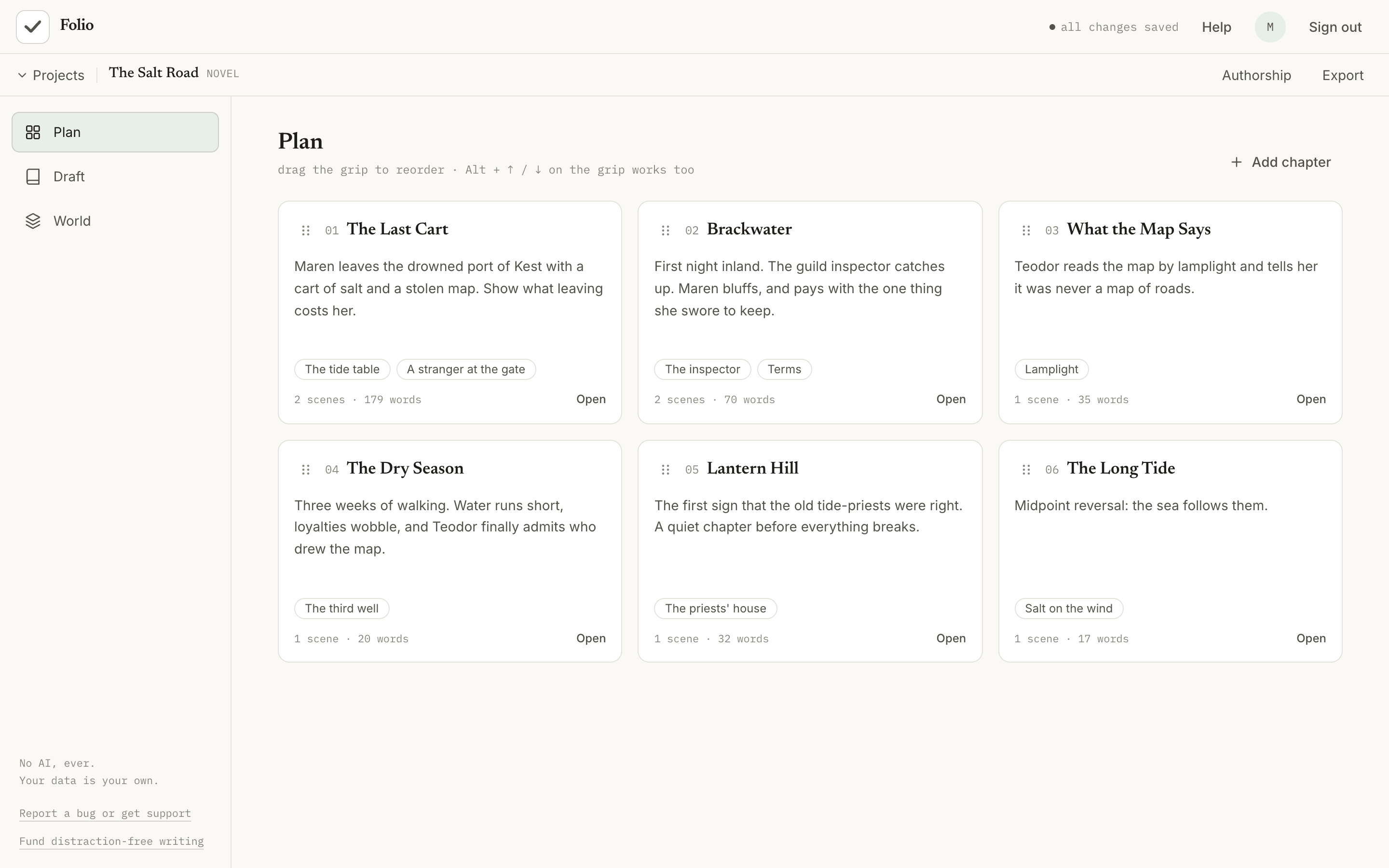The image size is (1389, 868).
Task: Click The Salt Road project title
Action: coord(154,73)
